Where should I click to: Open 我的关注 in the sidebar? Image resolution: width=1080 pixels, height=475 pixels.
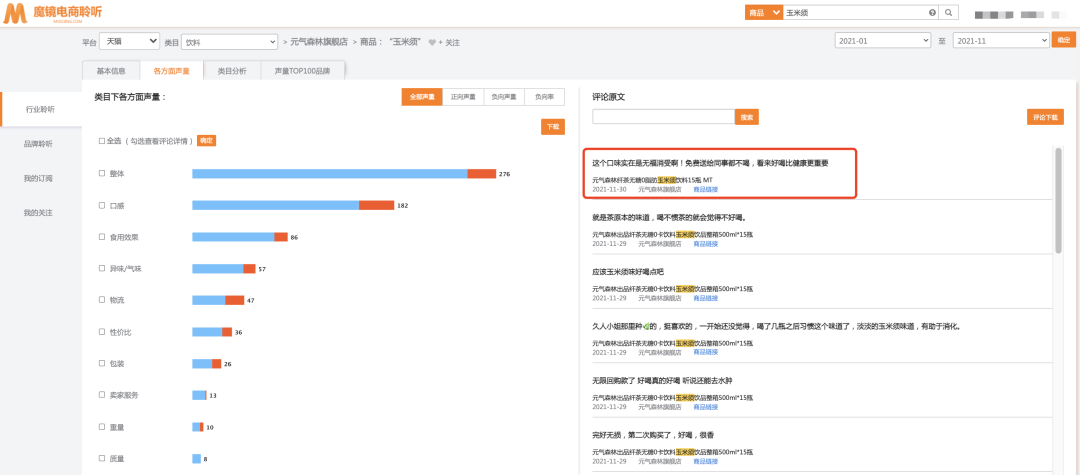[x=39, y=213]
